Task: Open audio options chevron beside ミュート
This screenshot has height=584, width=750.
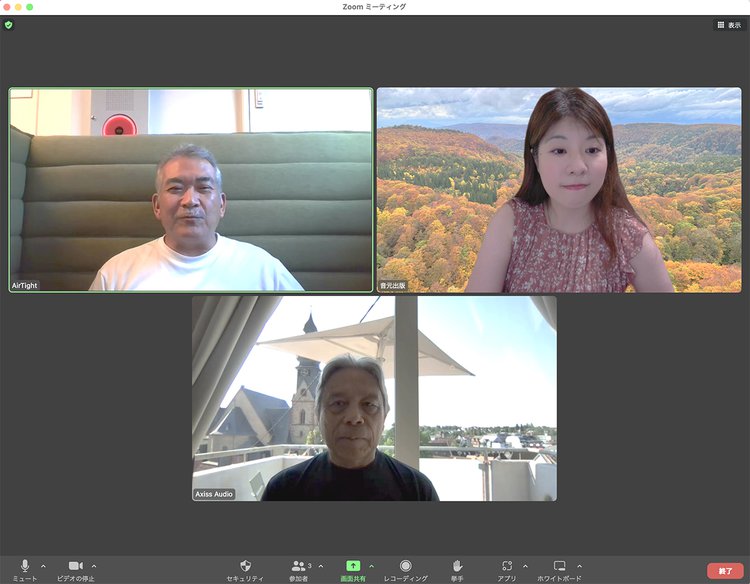Action: [x=44, y=566]
